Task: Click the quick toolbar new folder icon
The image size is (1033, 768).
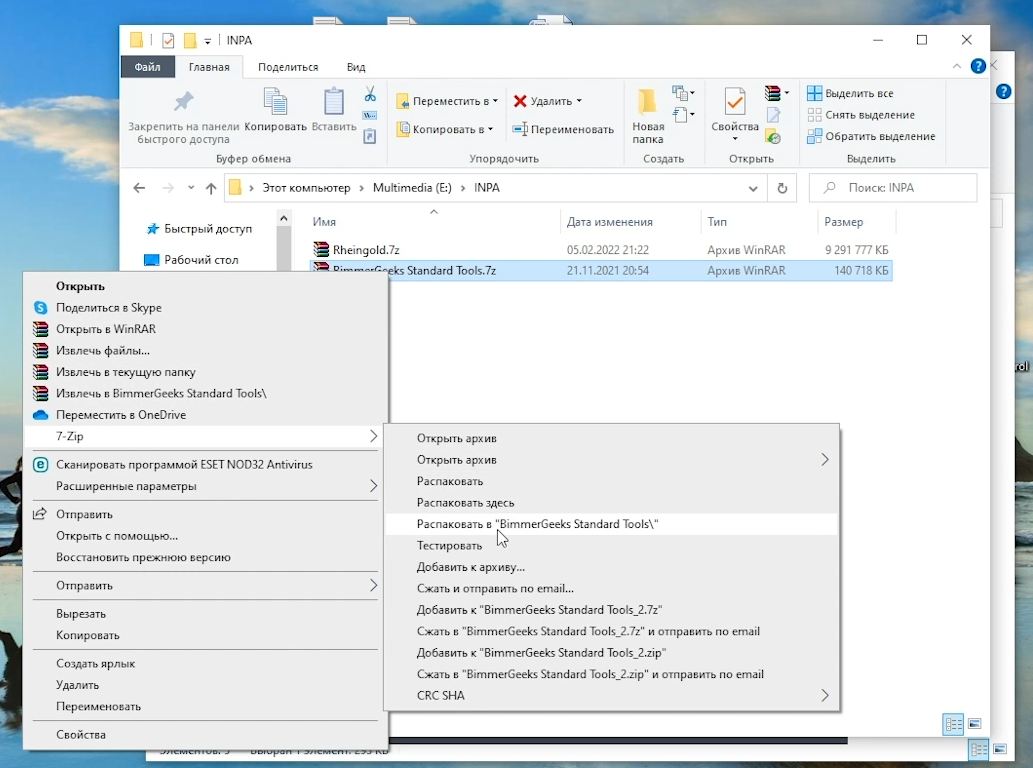Action: [190, 41]
